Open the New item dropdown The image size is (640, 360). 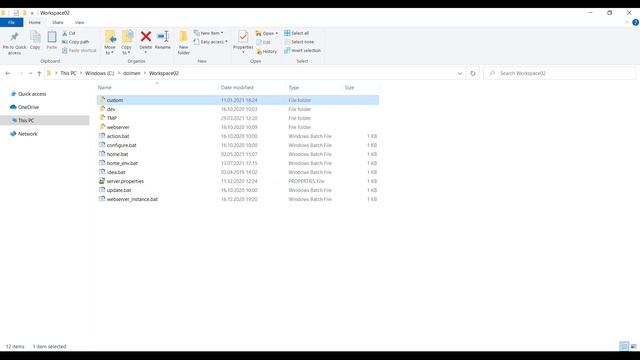209,33
